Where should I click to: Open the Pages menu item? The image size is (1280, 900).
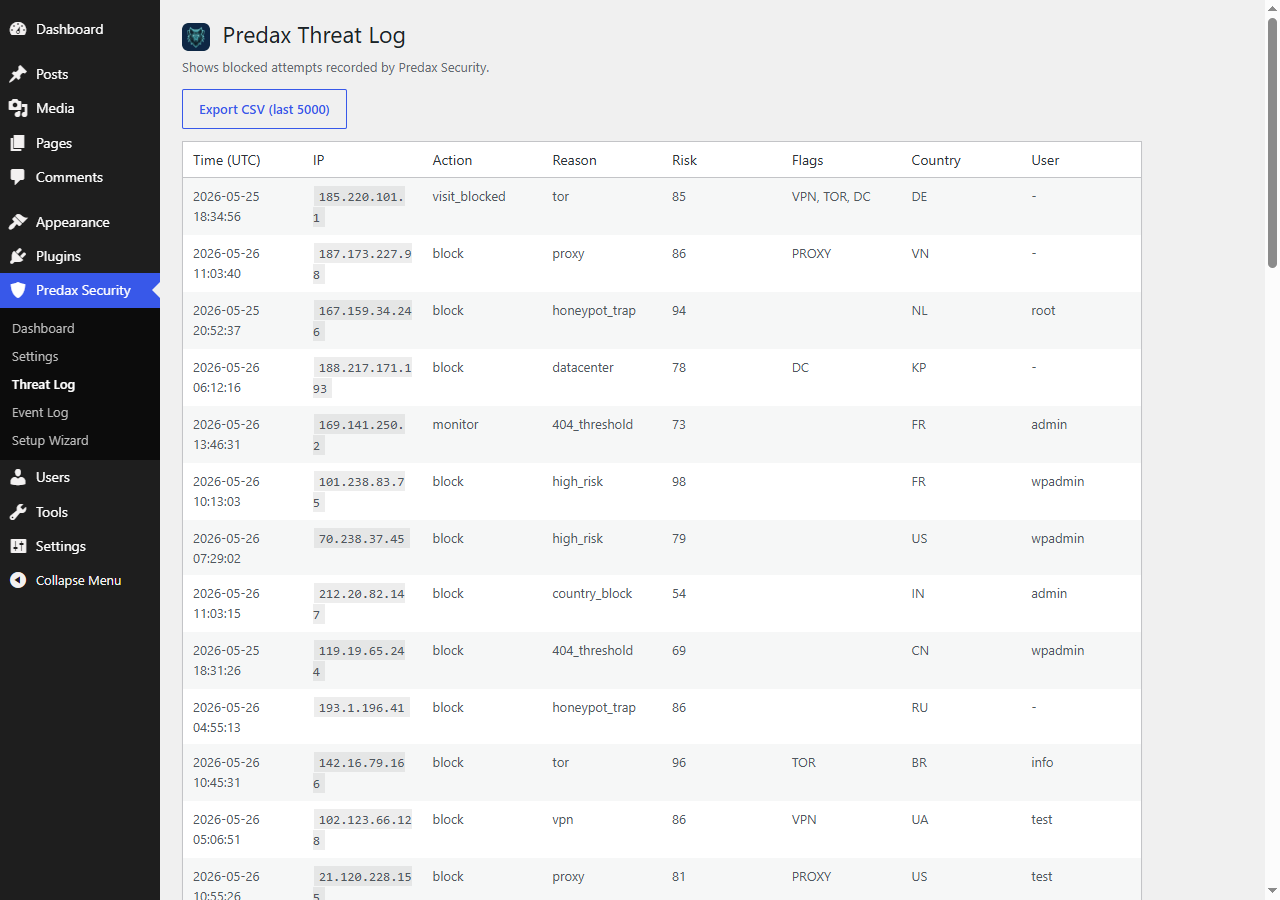[80, 143]
